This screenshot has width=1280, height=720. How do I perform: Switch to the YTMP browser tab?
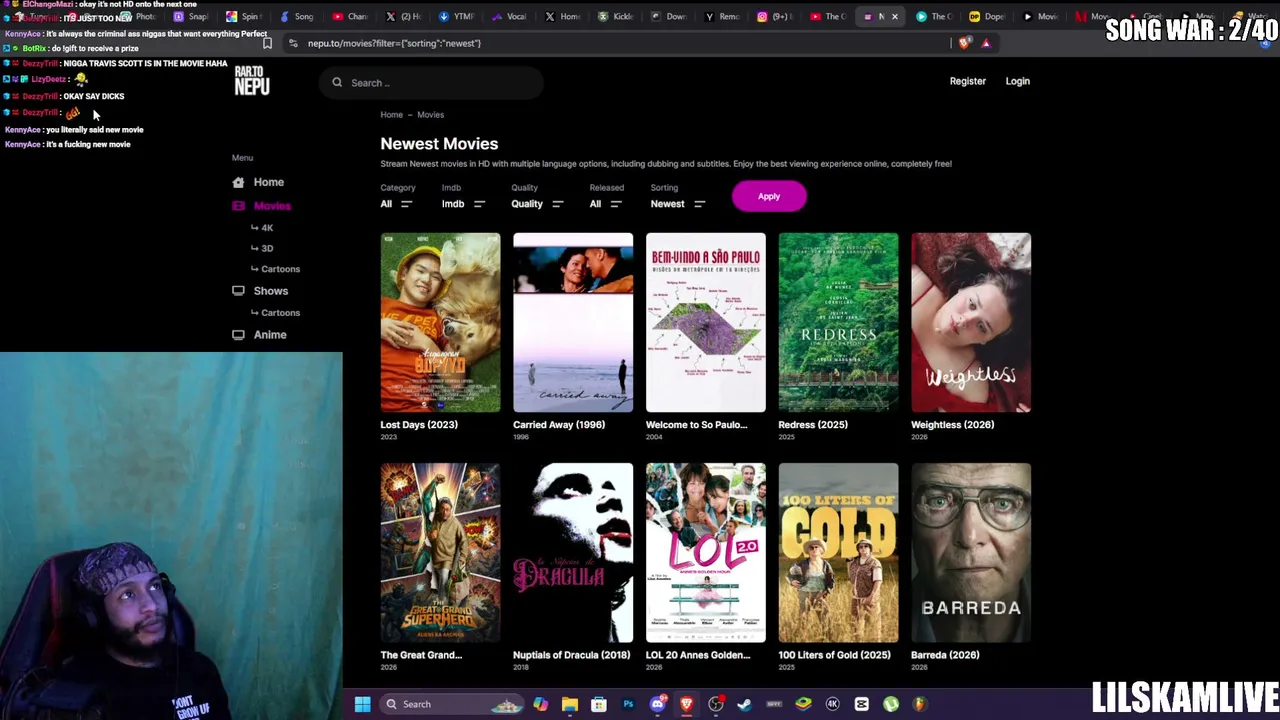(x=456, y=16)
